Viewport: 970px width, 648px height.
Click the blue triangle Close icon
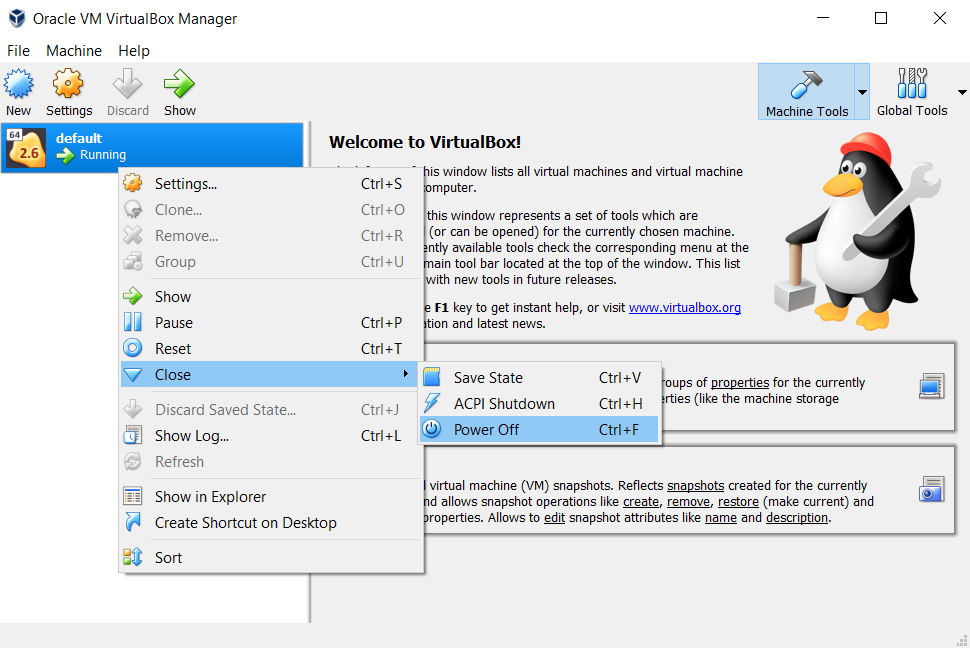132,374
